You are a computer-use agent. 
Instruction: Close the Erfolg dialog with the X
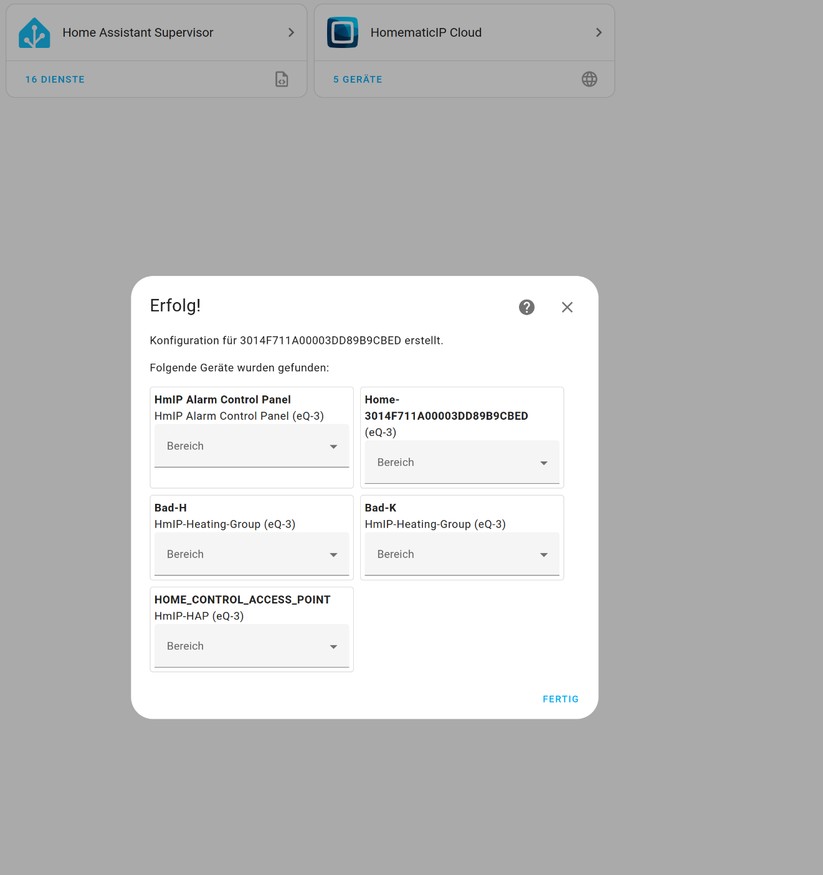tap(567, 307)
